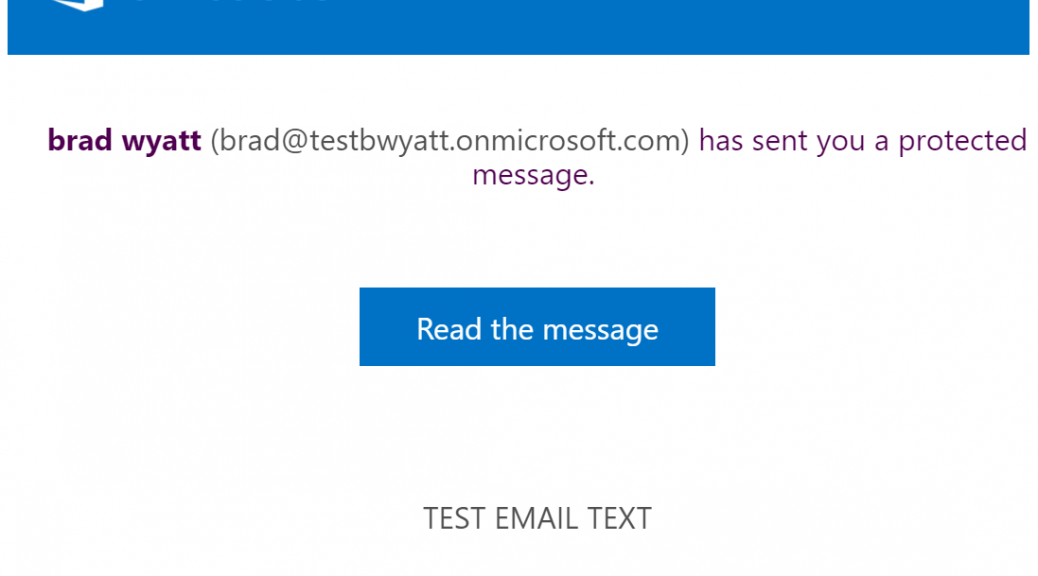Click the bold first name 'brad'
The image size is (1038, 576).
point(80,140)
